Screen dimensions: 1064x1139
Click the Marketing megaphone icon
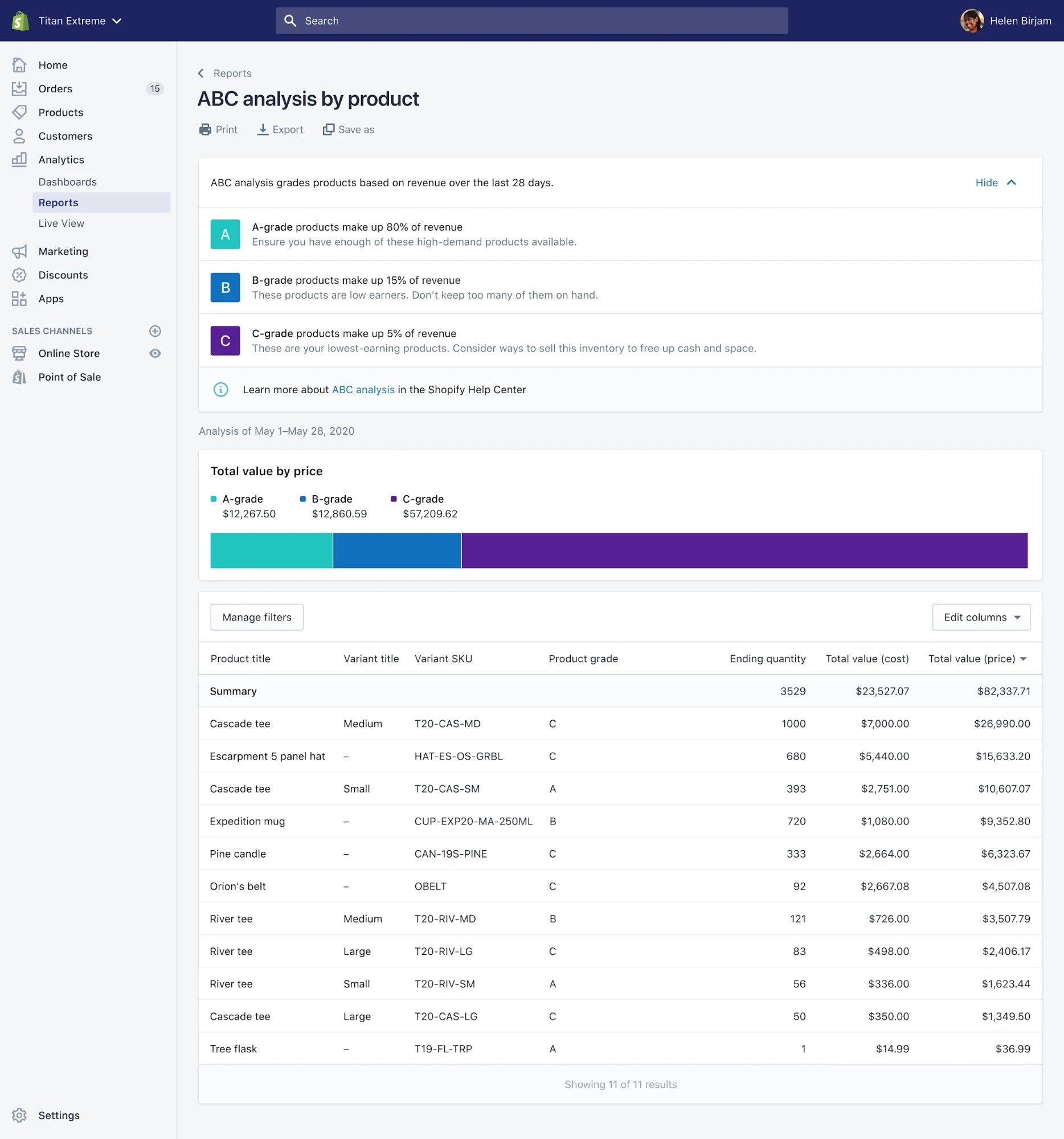point(19,251)
